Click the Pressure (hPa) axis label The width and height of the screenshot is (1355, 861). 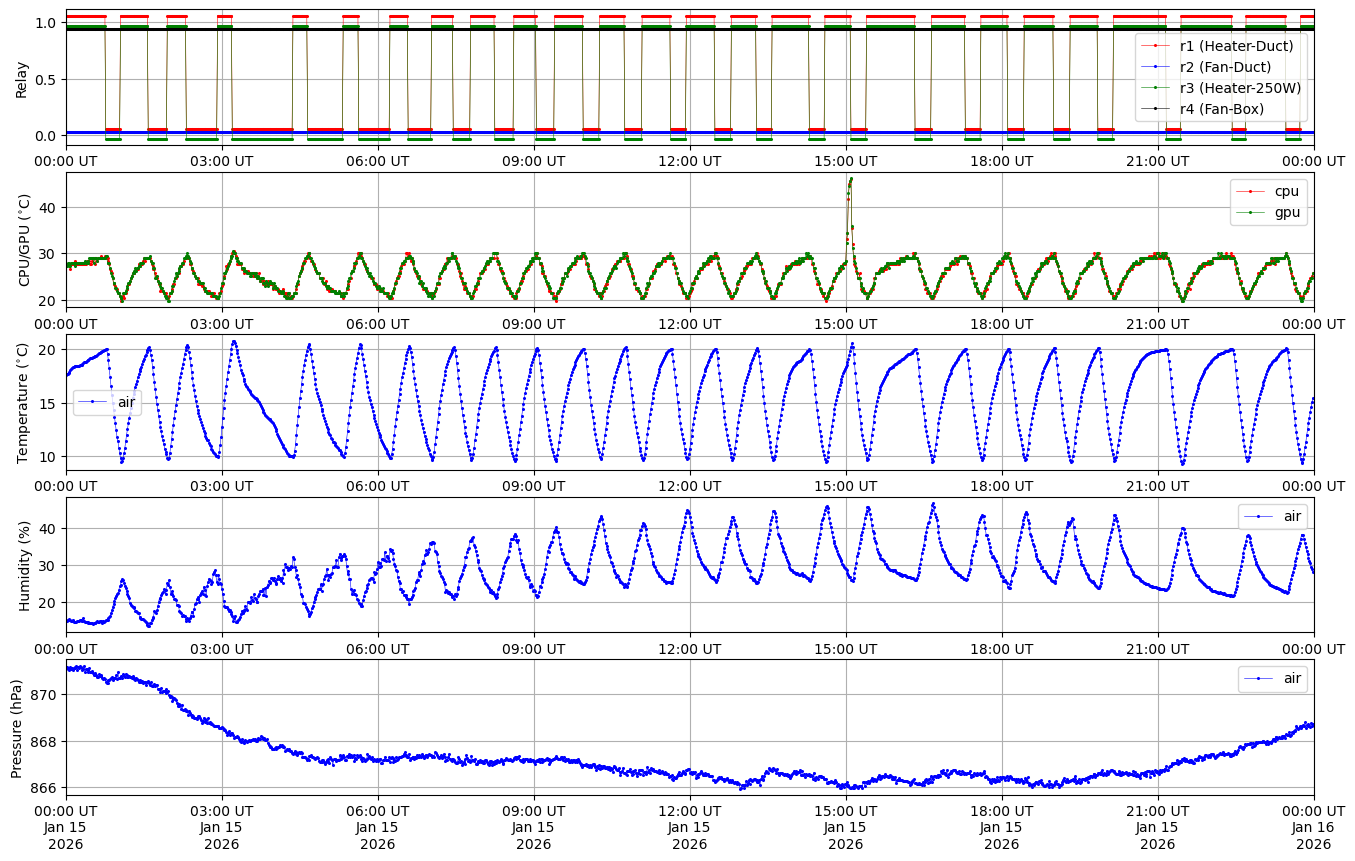pyautogui.click(x=17, y=727)
